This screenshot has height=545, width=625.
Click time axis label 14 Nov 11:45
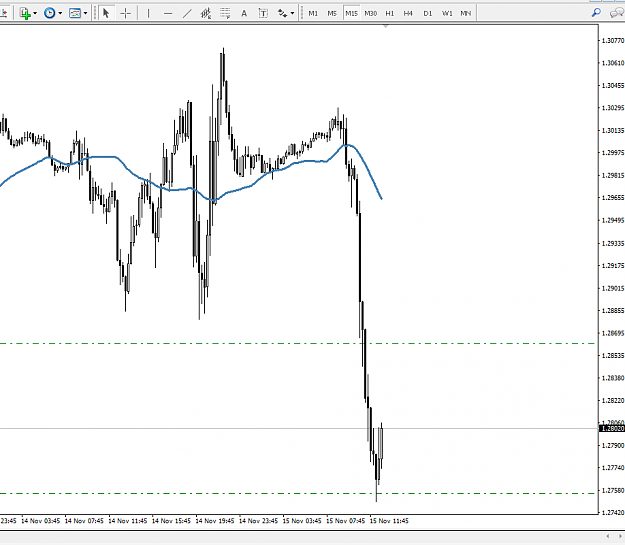tap(128, 521)
